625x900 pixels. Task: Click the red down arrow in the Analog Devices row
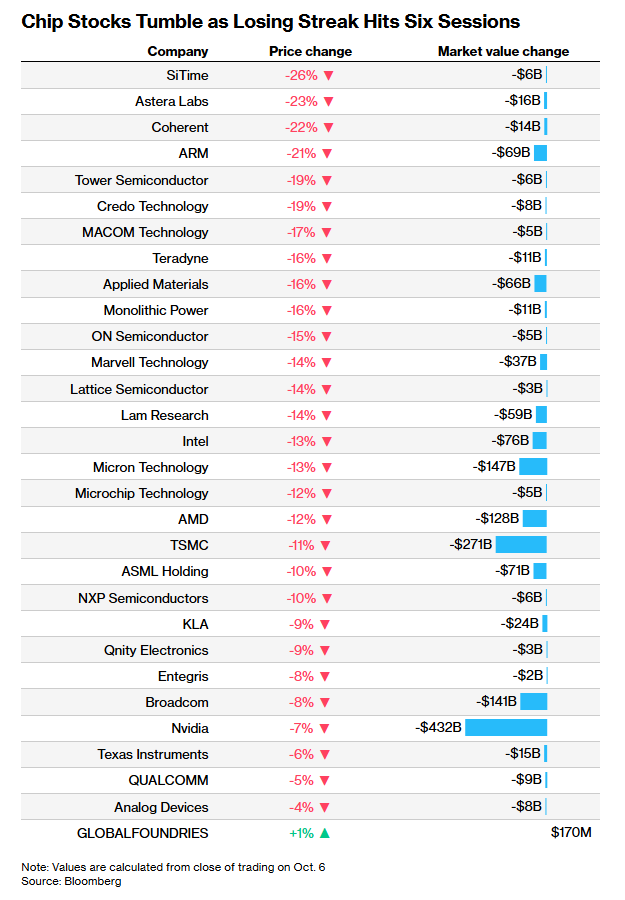(325, 807)
